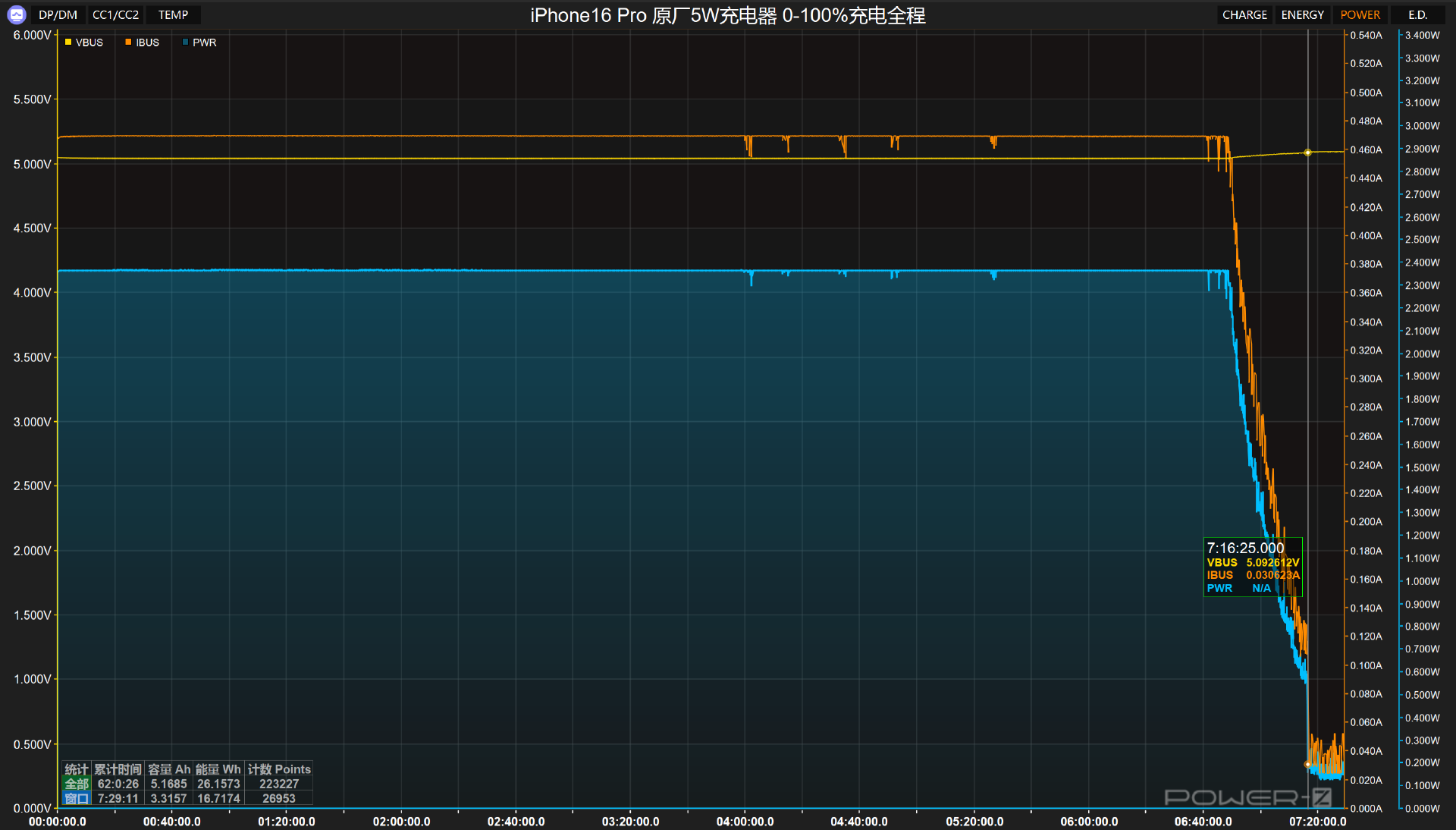Click the 04:00:00.0 time axis label

click(x=745, y=822)
